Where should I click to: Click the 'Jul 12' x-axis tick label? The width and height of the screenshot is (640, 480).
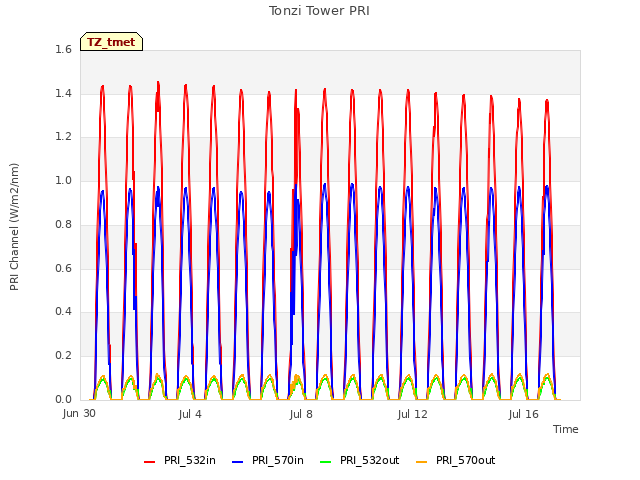(413, 414)
